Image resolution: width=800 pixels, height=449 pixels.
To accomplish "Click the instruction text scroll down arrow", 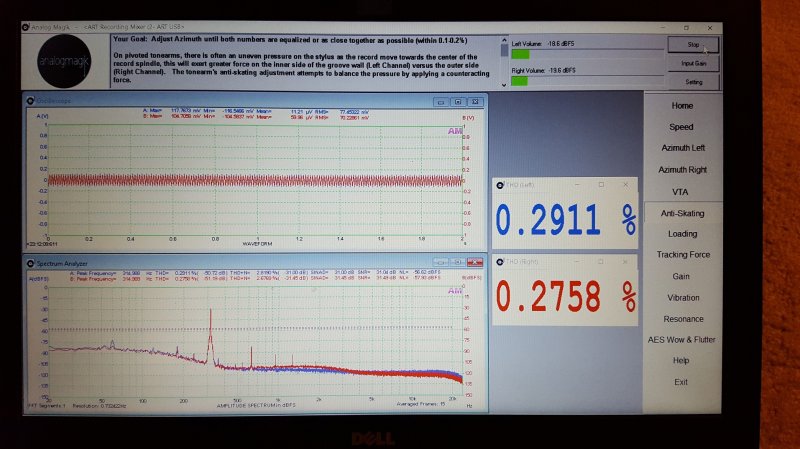I will 504,85.
